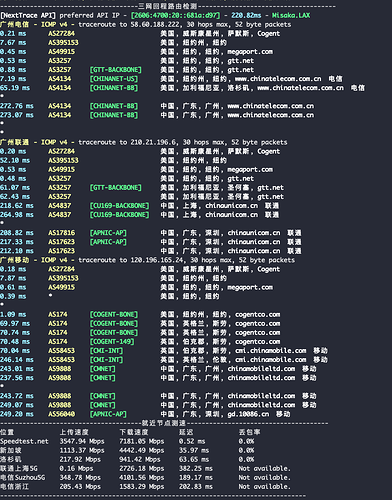Click the "0.39 ms" latency value
392x500 pixels.
pyautogui.click(x=13, y=296)
